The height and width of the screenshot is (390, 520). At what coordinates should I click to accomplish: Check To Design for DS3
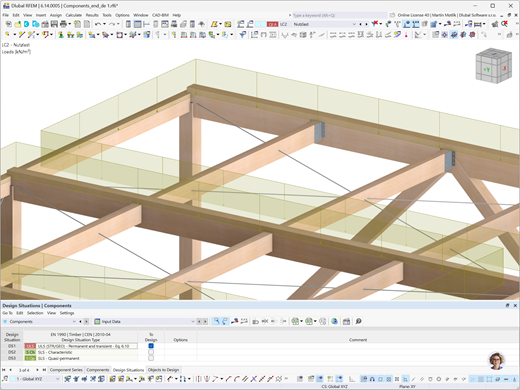click(x=151, y=358)
